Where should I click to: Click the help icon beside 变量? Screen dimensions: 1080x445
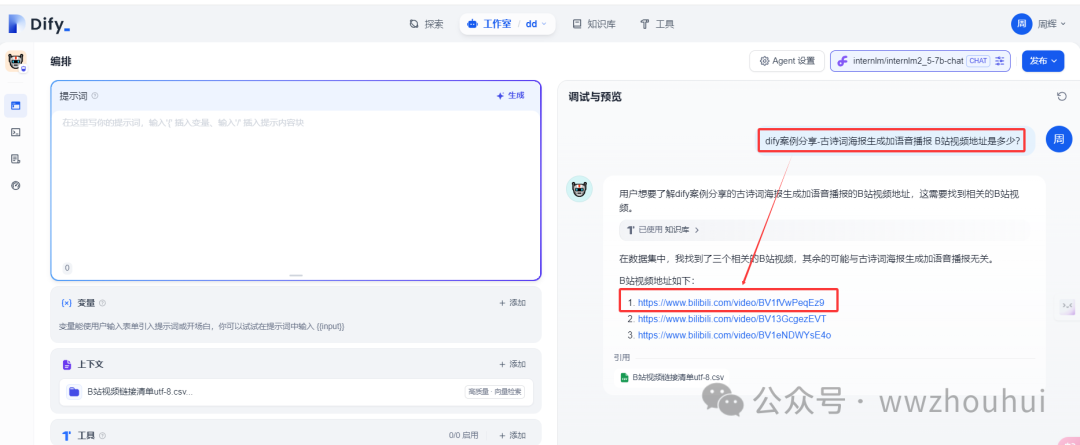103,303
